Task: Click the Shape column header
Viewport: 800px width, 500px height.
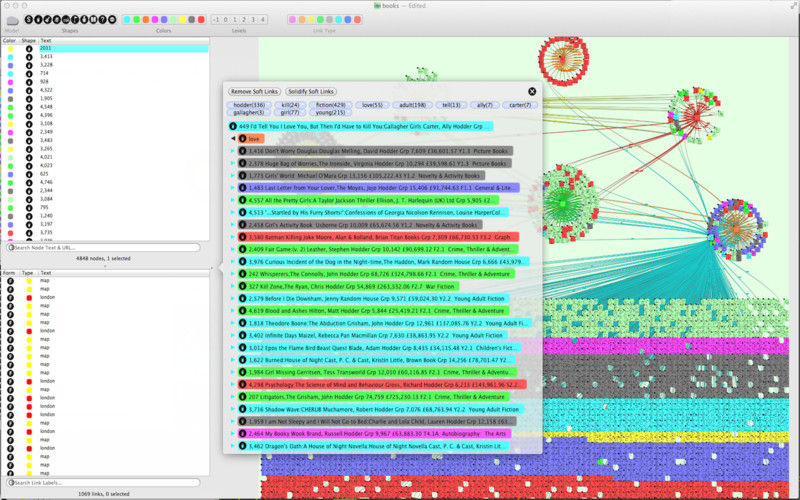Action: (29, 40)
